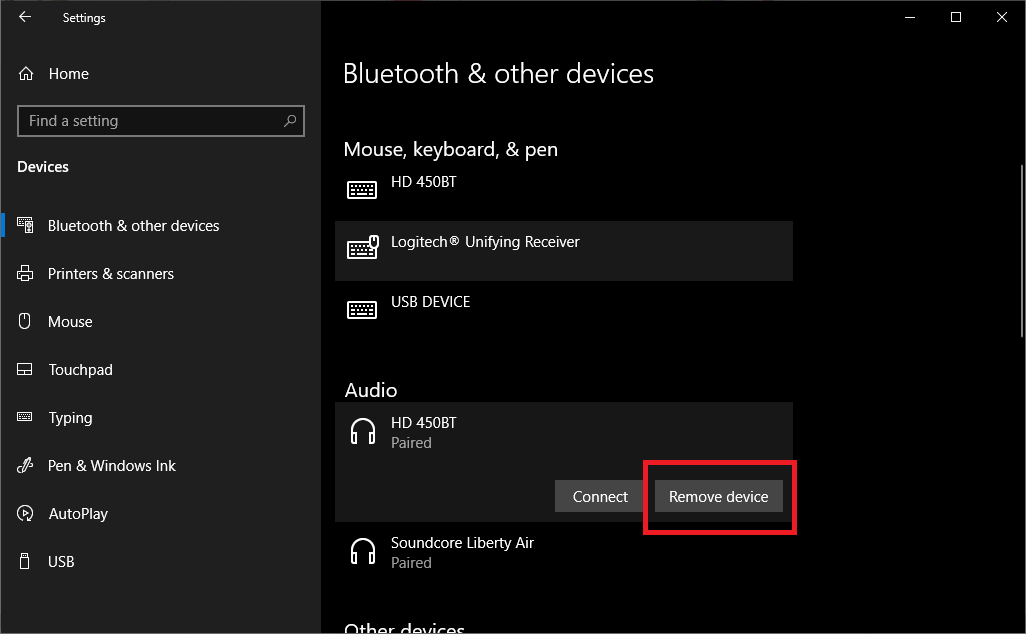
Task: Open the Home settings page
Action: pos(69,74)
